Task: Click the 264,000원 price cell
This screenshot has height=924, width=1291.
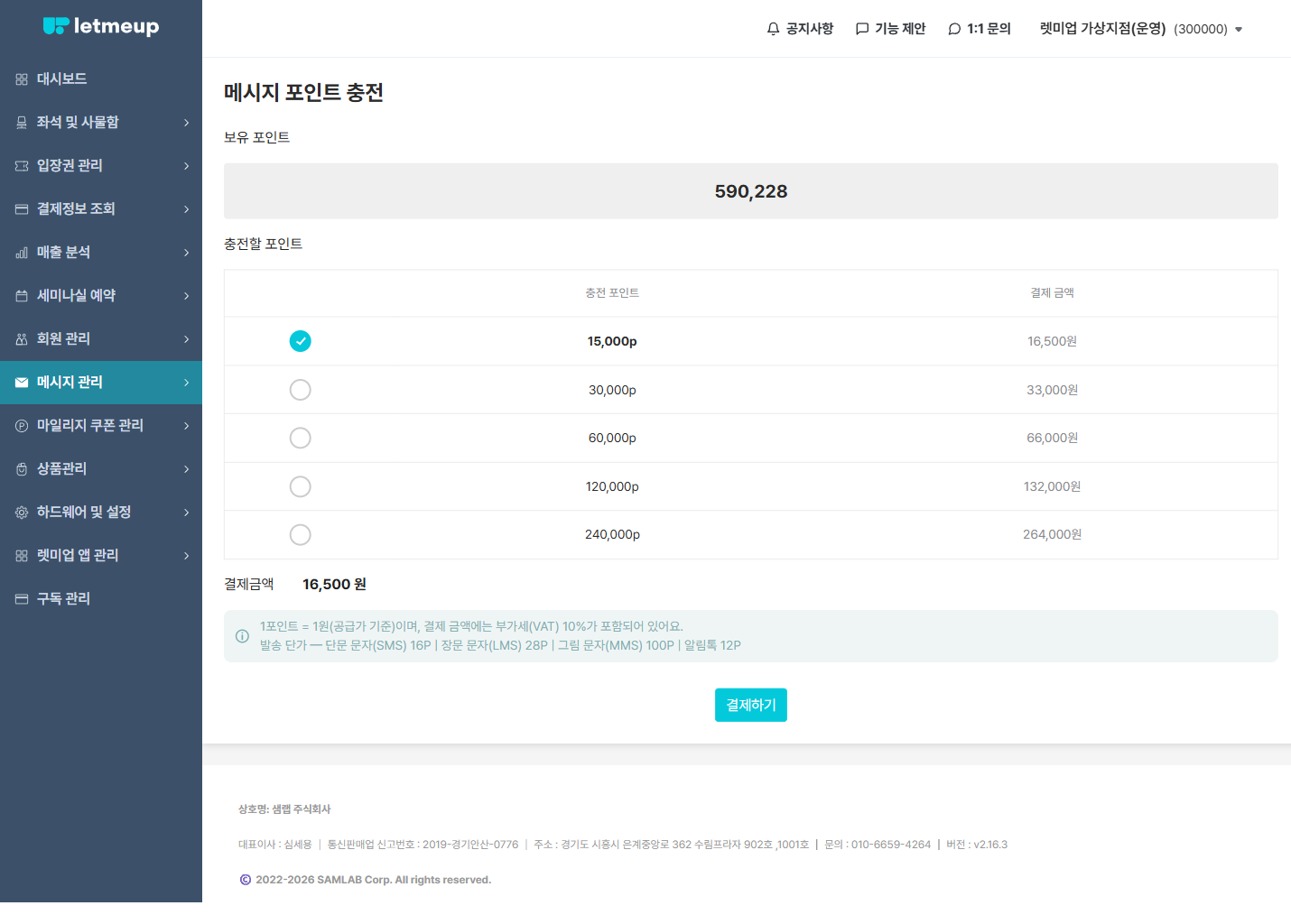Action: (x=1052, y=534)
